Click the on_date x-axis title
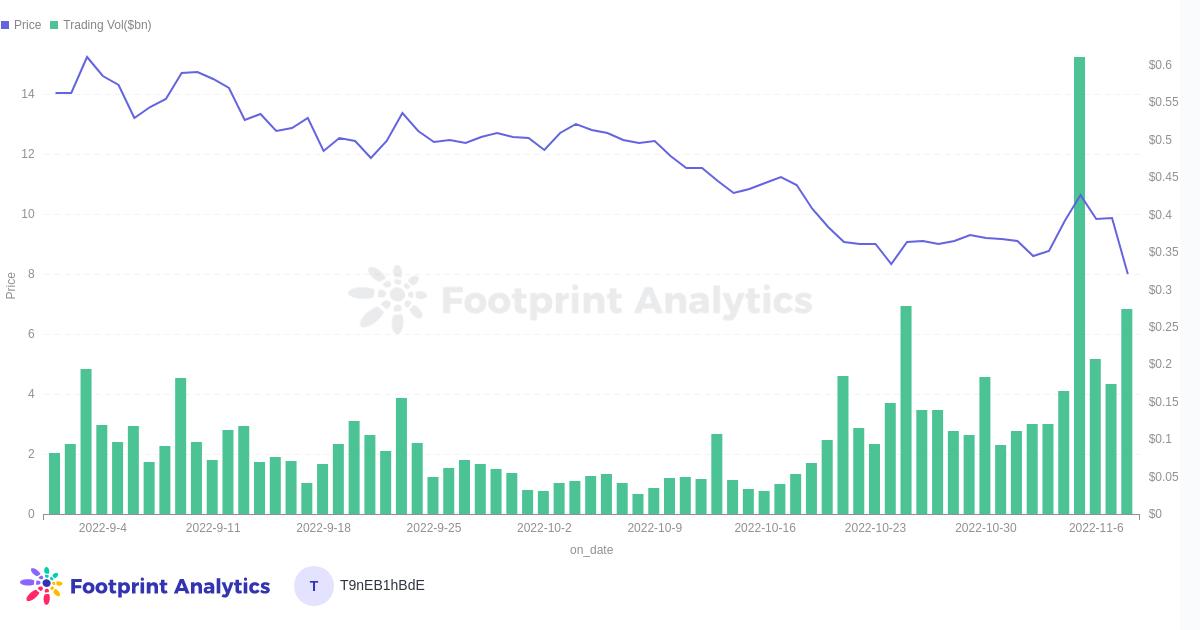The height and width of the screenshot is (630, 1200). [x=591, y=550]
